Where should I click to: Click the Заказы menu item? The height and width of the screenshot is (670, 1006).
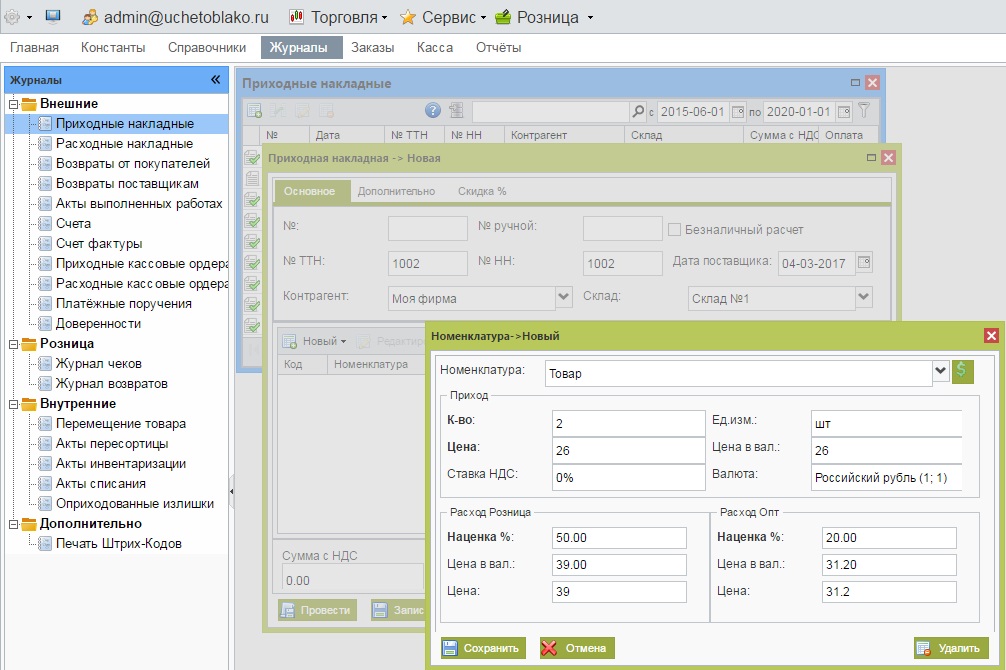tap(372, 47)
